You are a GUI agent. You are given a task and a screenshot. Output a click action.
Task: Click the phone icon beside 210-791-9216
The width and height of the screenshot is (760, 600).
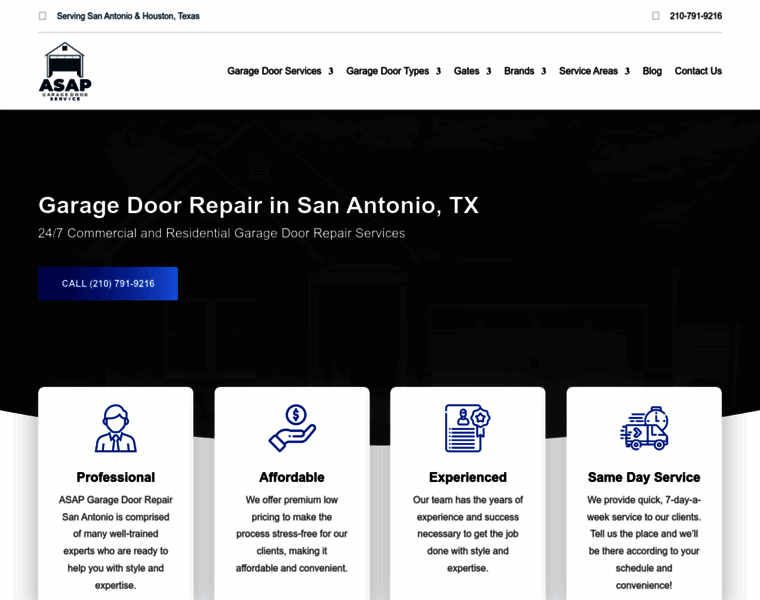pos(656,16)
